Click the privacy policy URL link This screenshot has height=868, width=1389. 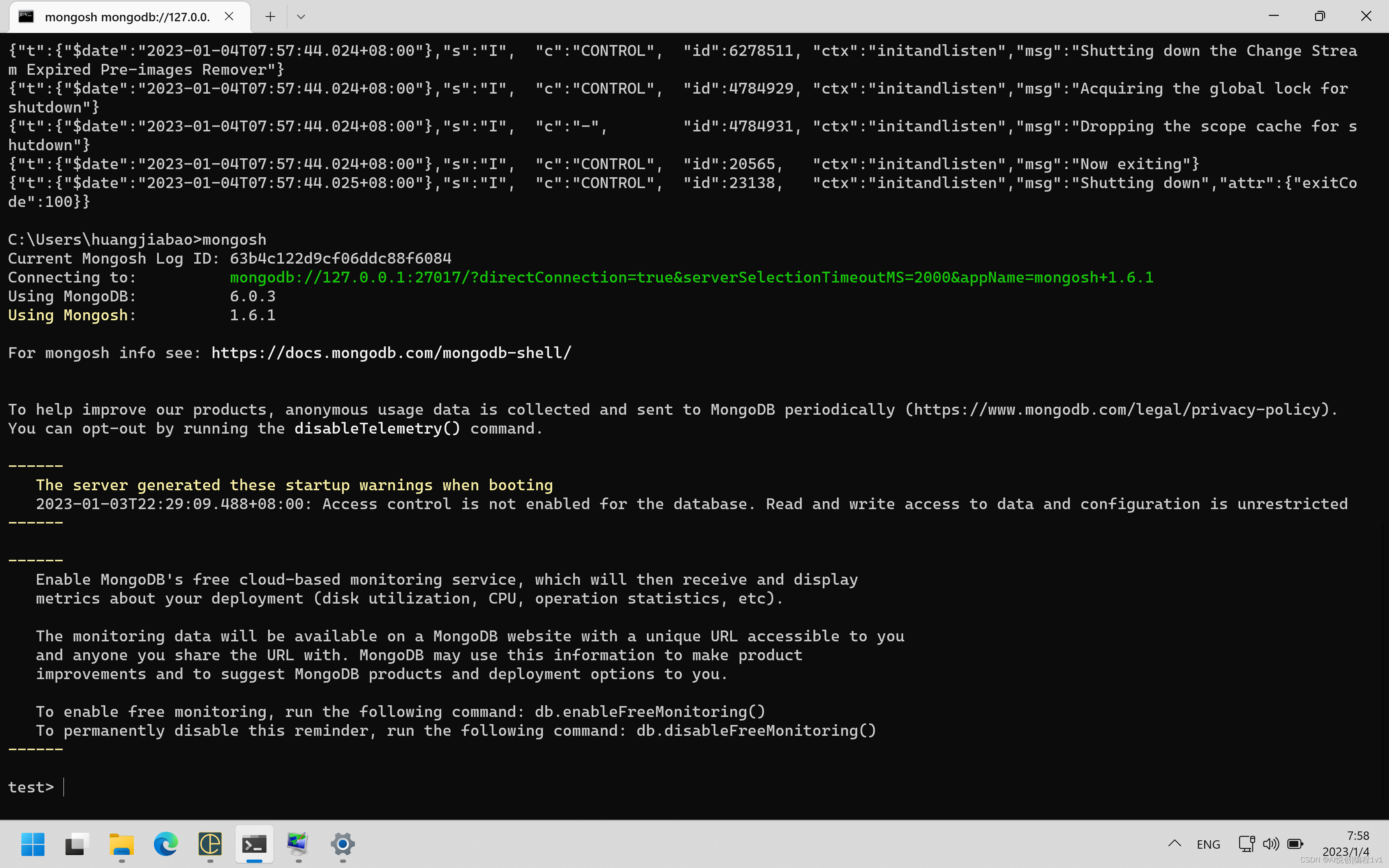point(1120,410)
